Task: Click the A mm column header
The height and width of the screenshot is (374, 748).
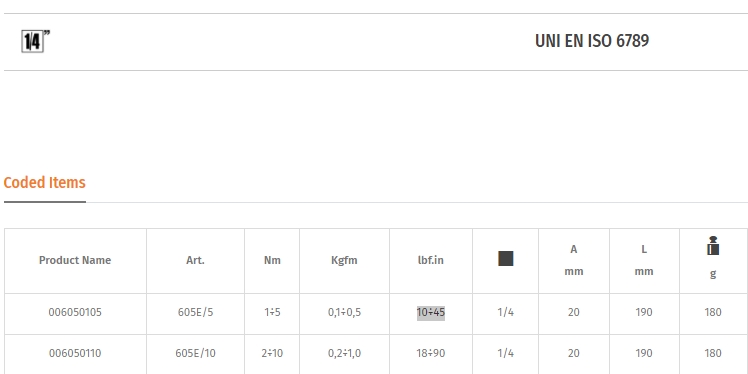Action: [574, 260]
